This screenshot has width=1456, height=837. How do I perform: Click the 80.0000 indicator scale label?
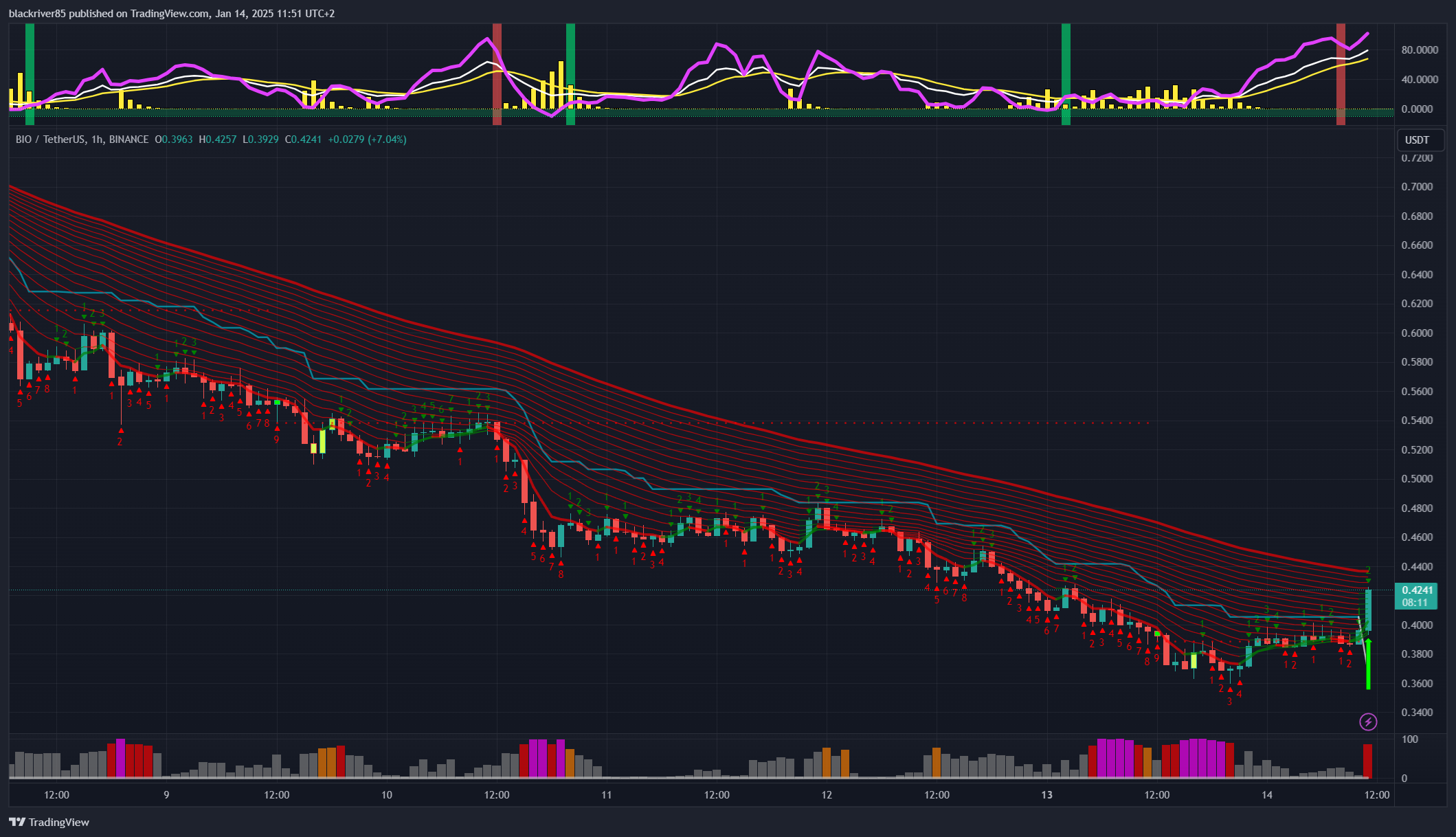tap(1420, 50)
